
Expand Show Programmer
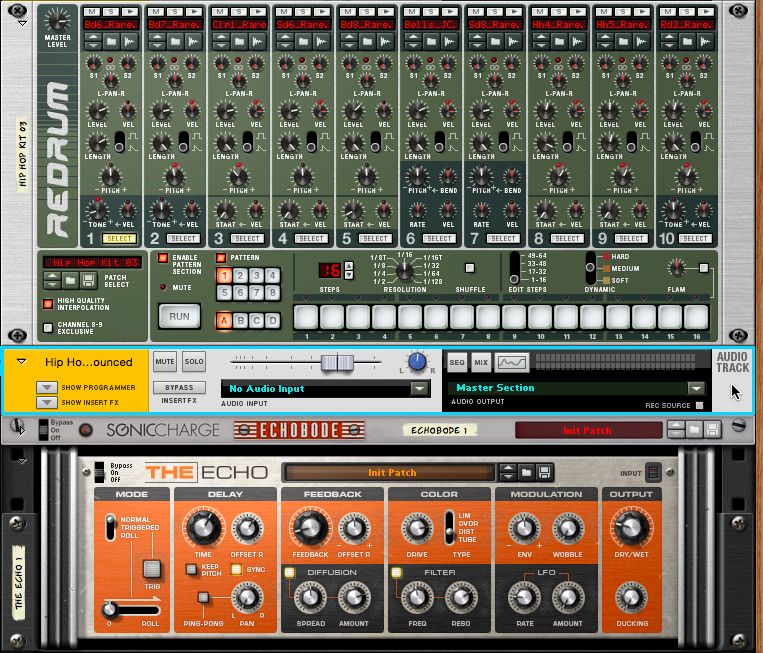pos(47,387)
